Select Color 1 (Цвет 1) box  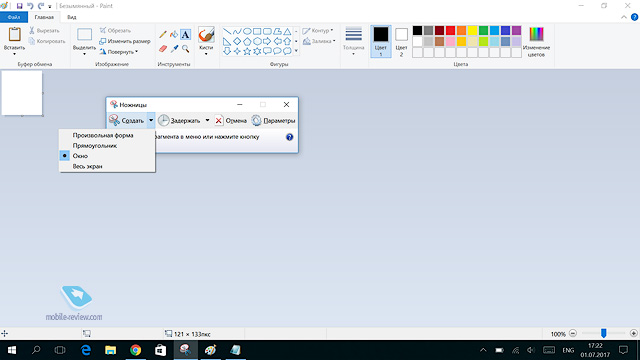pos(381,41)
